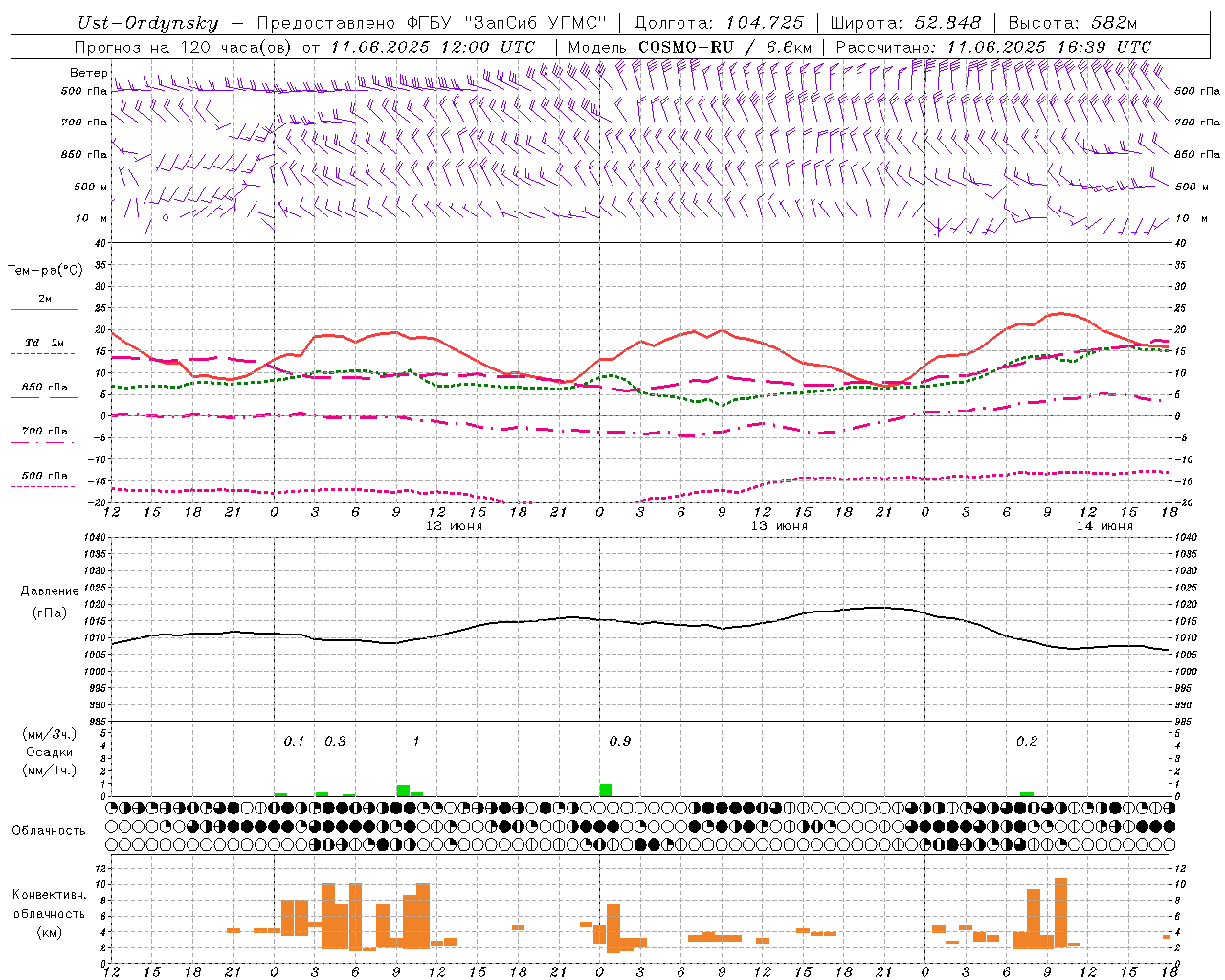Image resolution: width=1225 pixels, height=980 pixels.
Task: Click the dashed legend line under Td 2м
Action: point(44,353)
